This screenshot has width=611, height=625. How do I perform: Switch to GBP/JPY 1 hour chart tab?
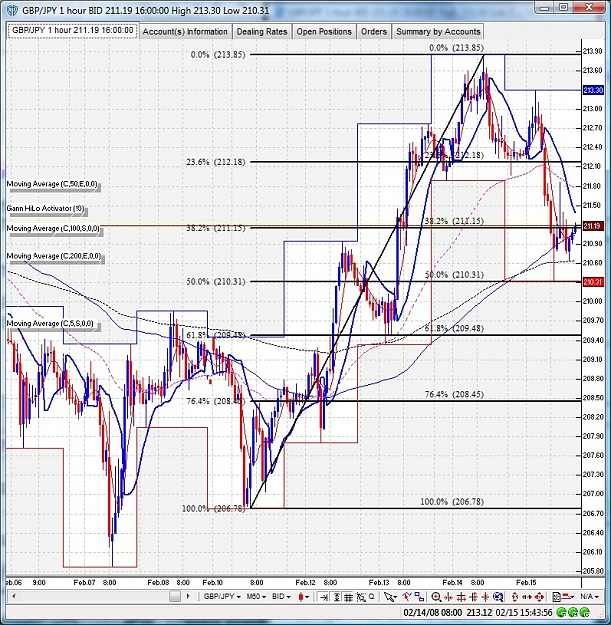pos(73,31)
